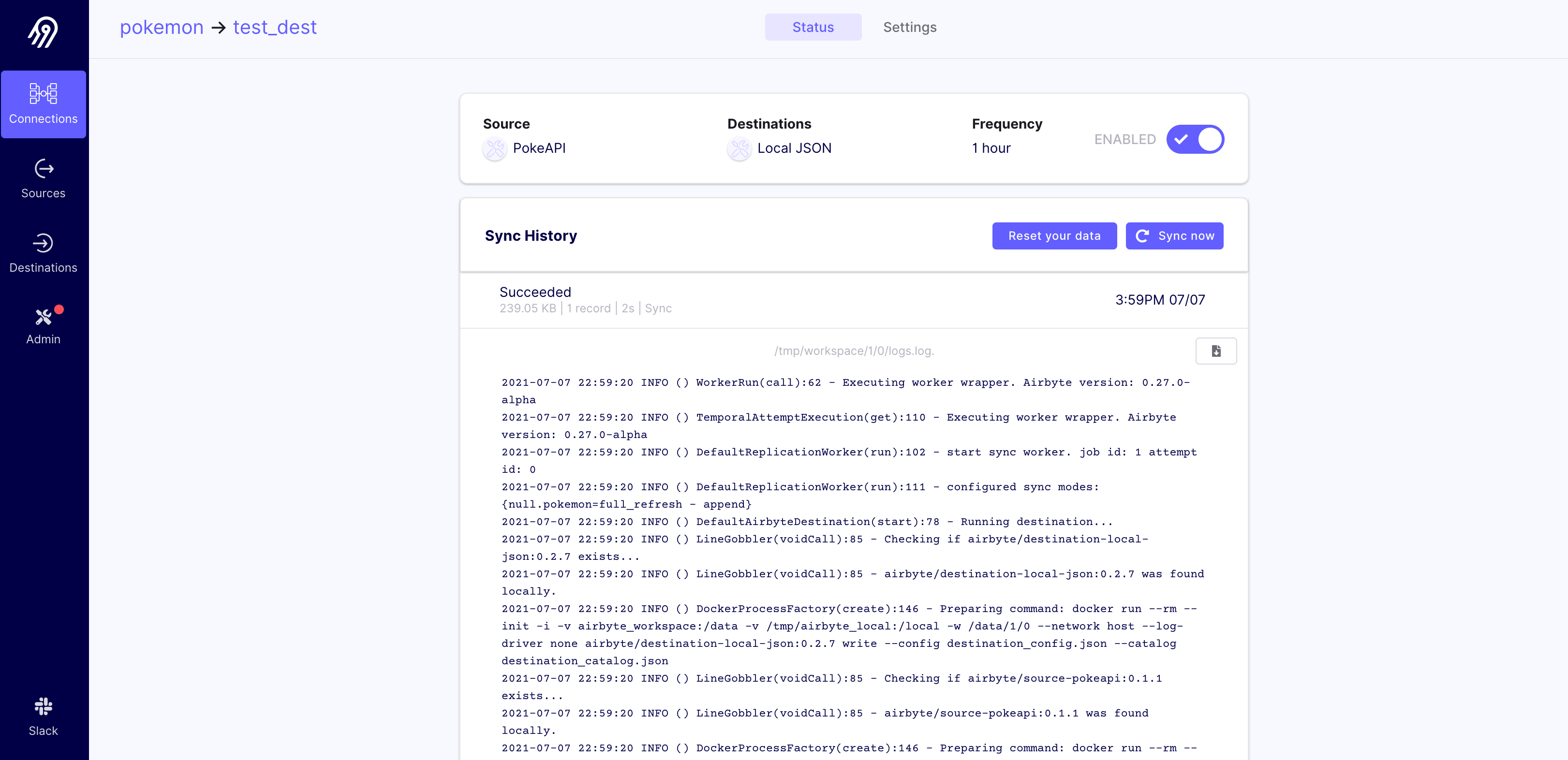Download the sync logs file
Image resolution: width=1568 pixels, height=760 pixels.
coord(1215,351)
